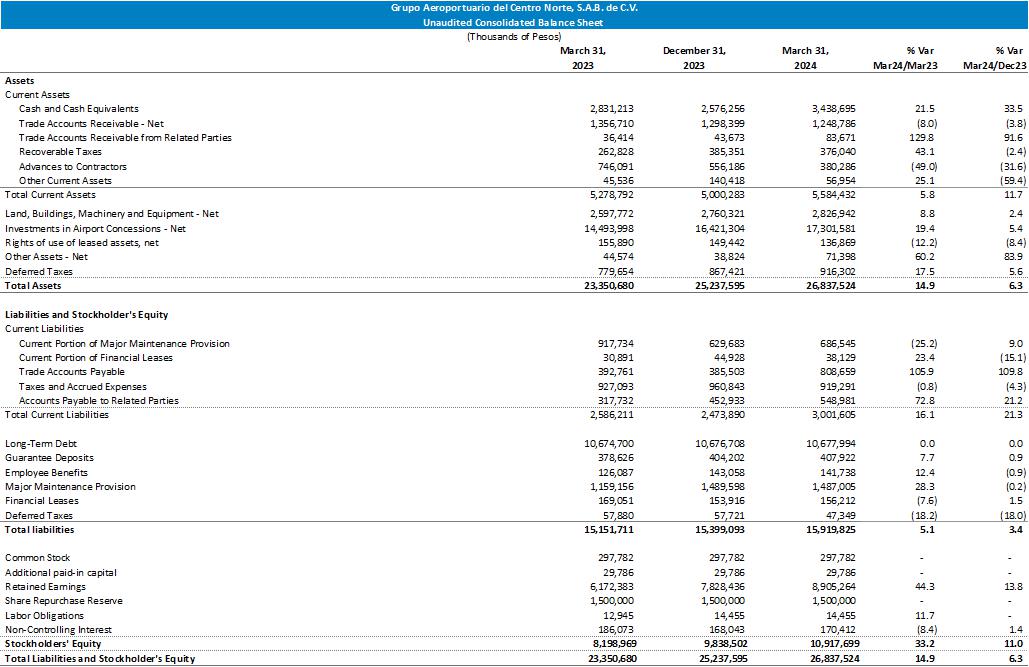Click the value 385,351
This screenshot has height=667, width=1029.
[x=727, y=152]
